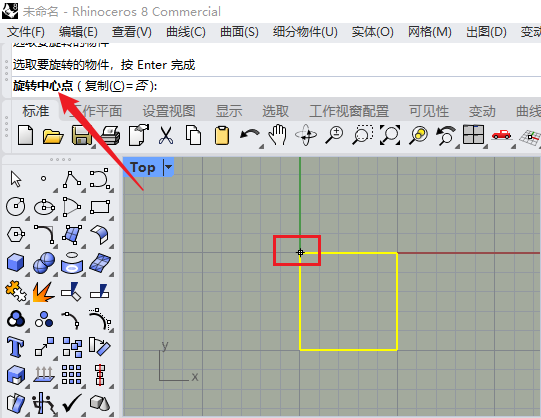Select the Explode tool
541x418 pixels.
[x=43, y=291]
